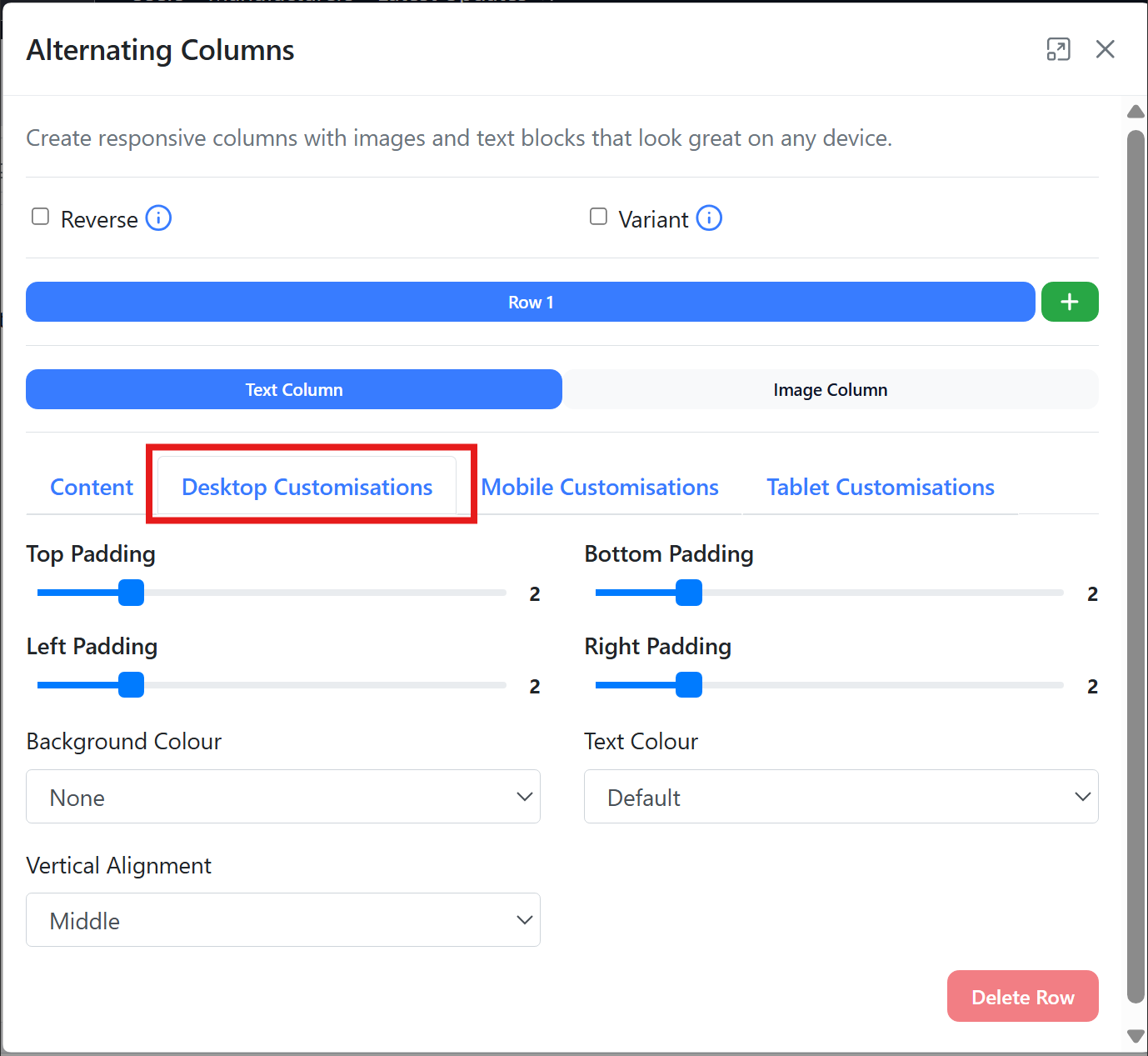Open the Background Colour dropdown

tap(283, 797)
